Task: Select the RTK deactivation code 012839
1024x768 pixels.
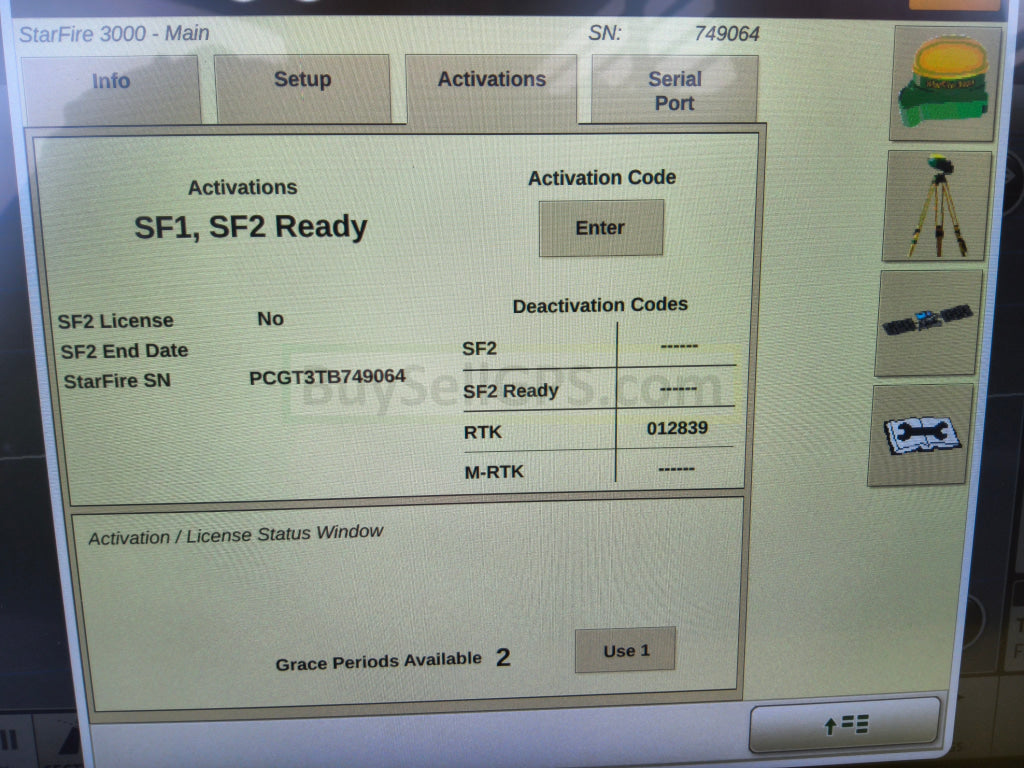Action: click(677, 429)
